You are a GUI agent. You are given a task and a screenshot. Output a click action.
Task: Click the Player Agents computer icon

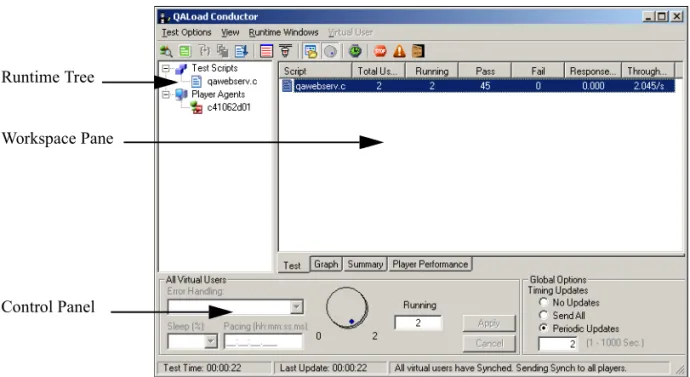(181, 95)
